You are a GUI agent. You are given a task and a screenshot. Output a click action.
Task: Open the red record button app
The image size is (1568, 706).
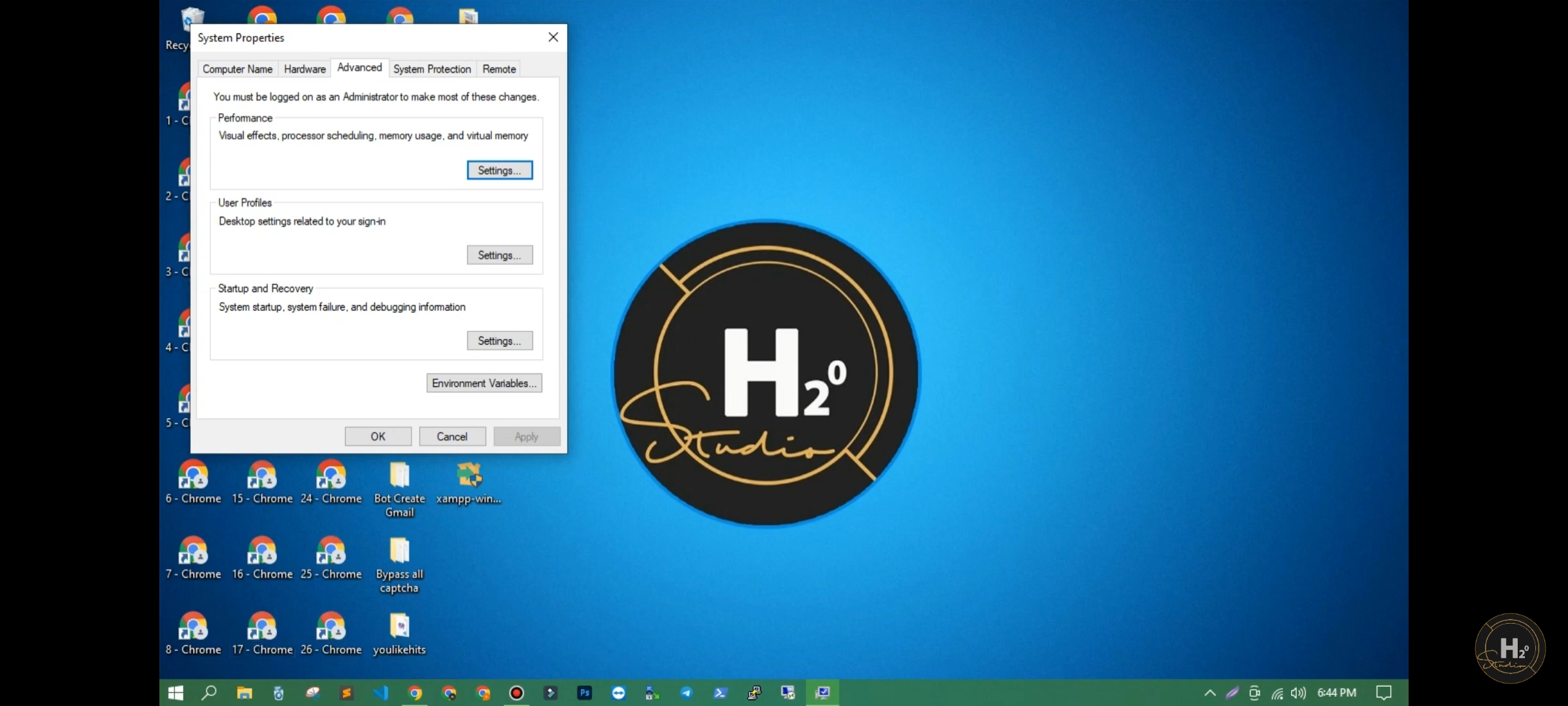coord(516,693)
